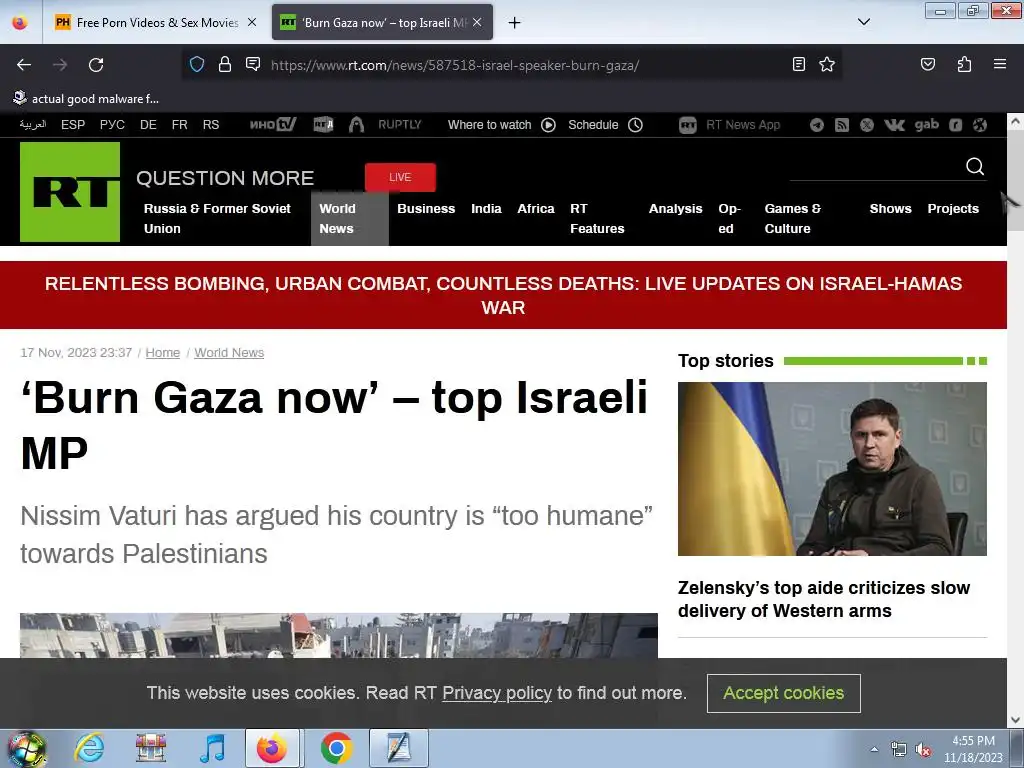Click the gab social icon

926,125
